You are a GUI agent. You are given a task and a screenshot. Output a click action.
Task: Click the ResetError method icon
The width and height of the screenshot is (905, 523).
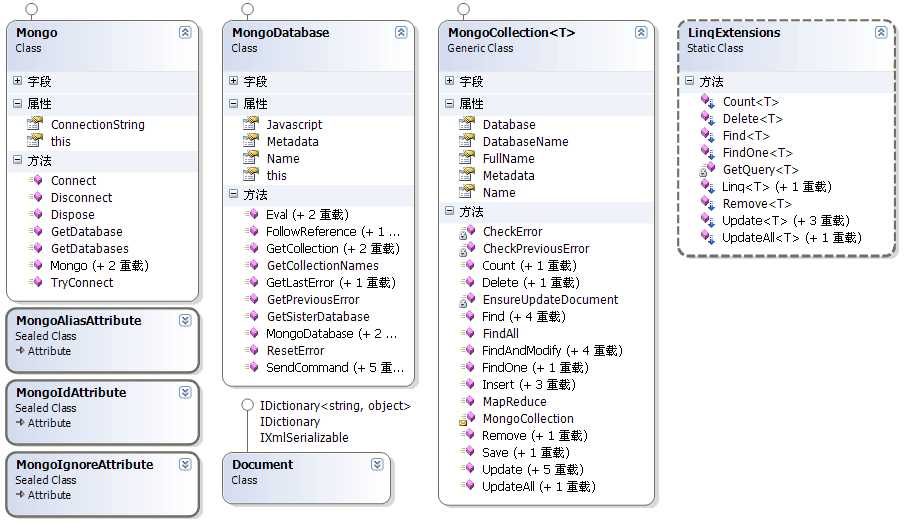(252, 350)
